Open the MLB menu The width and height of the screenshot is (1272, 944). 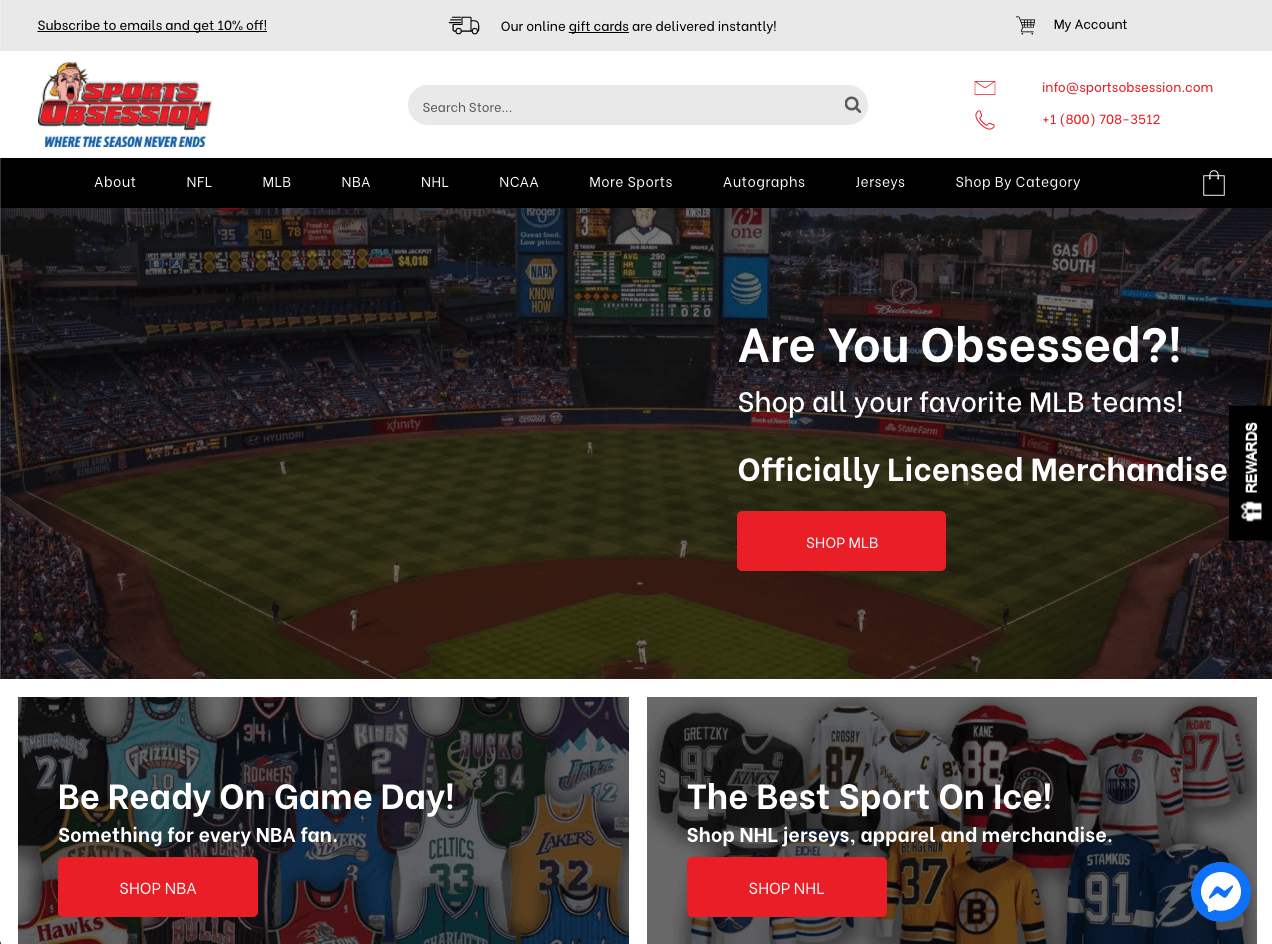coord(277,182)
